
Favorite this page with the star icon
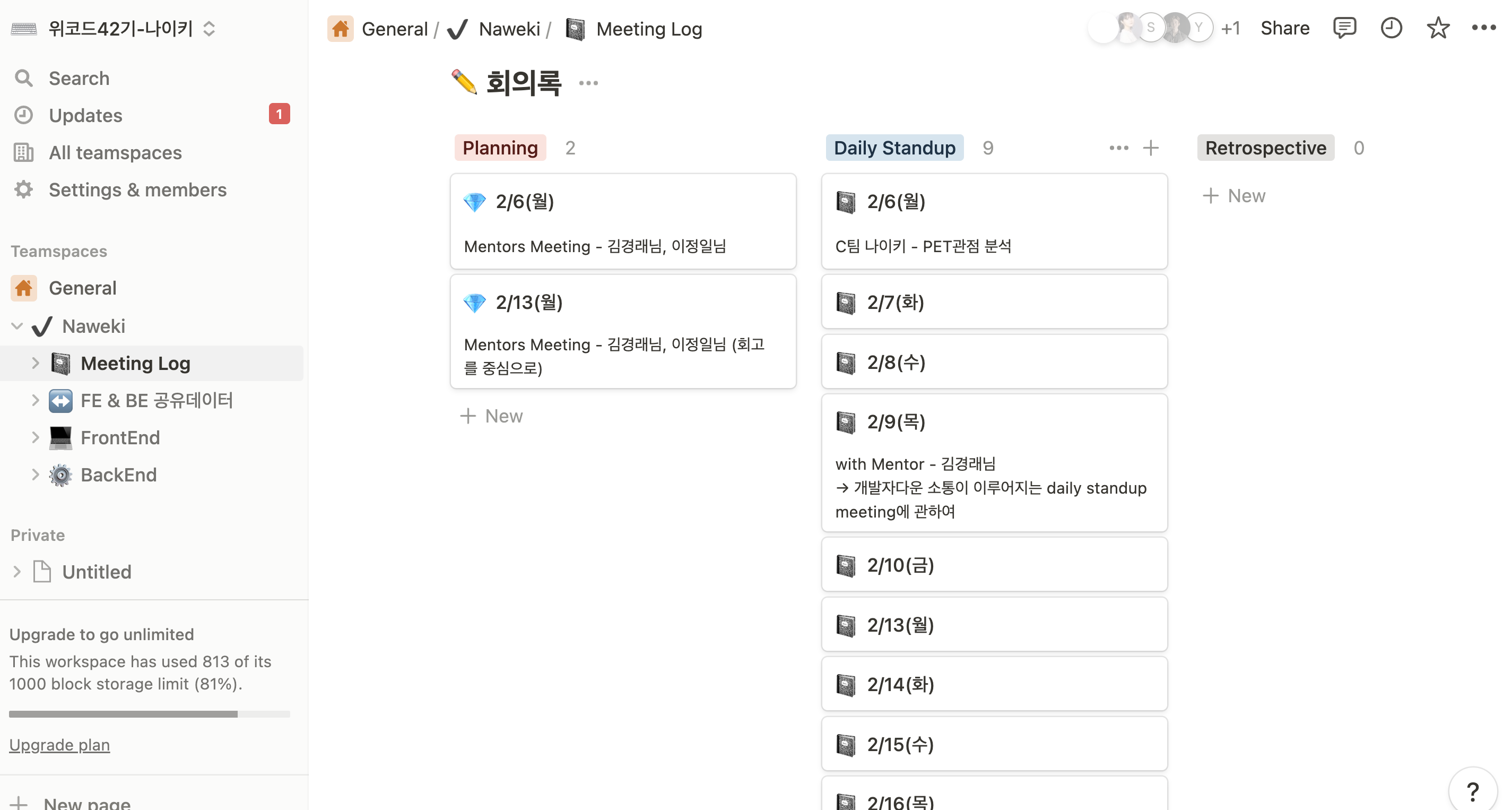click(1438, 28)
